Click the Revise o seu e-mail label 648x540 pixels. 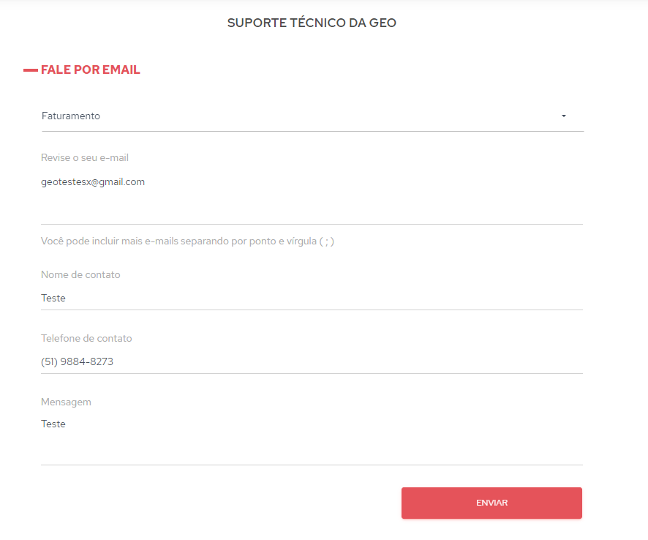[x=85, y=157]
